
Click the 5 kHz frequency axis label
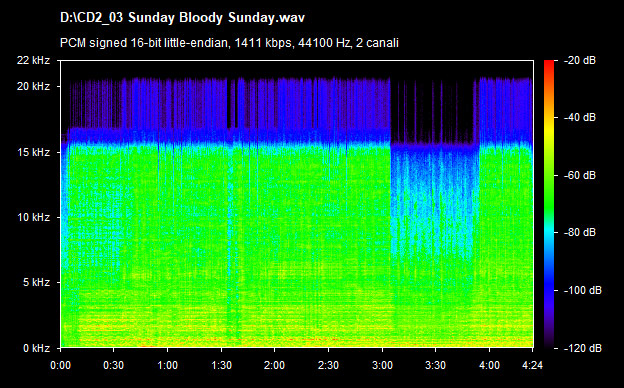(x=36, y=283)
